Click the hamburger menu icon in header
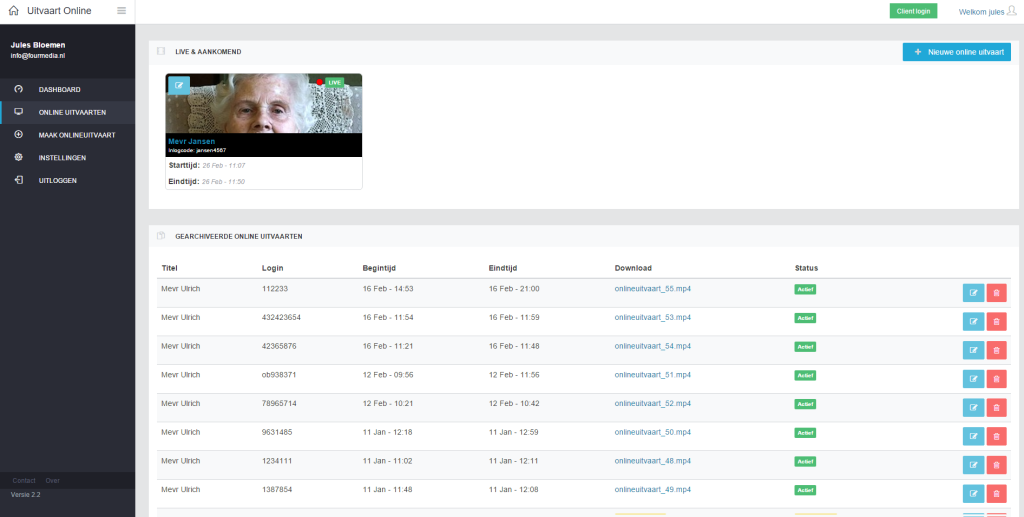1024x517 pixels. pos(122,11)
